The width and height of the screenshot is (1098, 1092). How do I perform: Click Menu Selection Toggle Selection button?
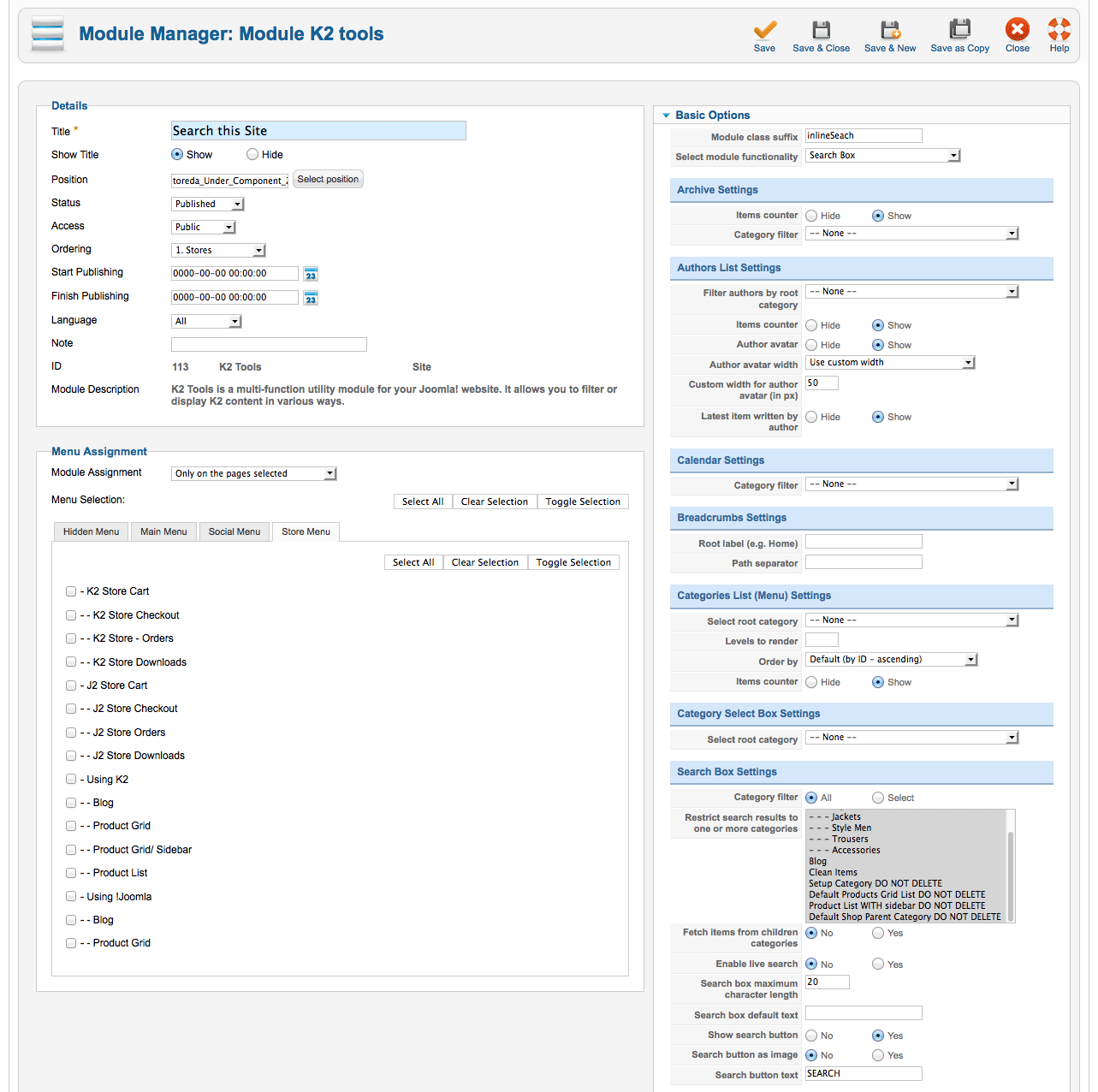pos(583,501)
